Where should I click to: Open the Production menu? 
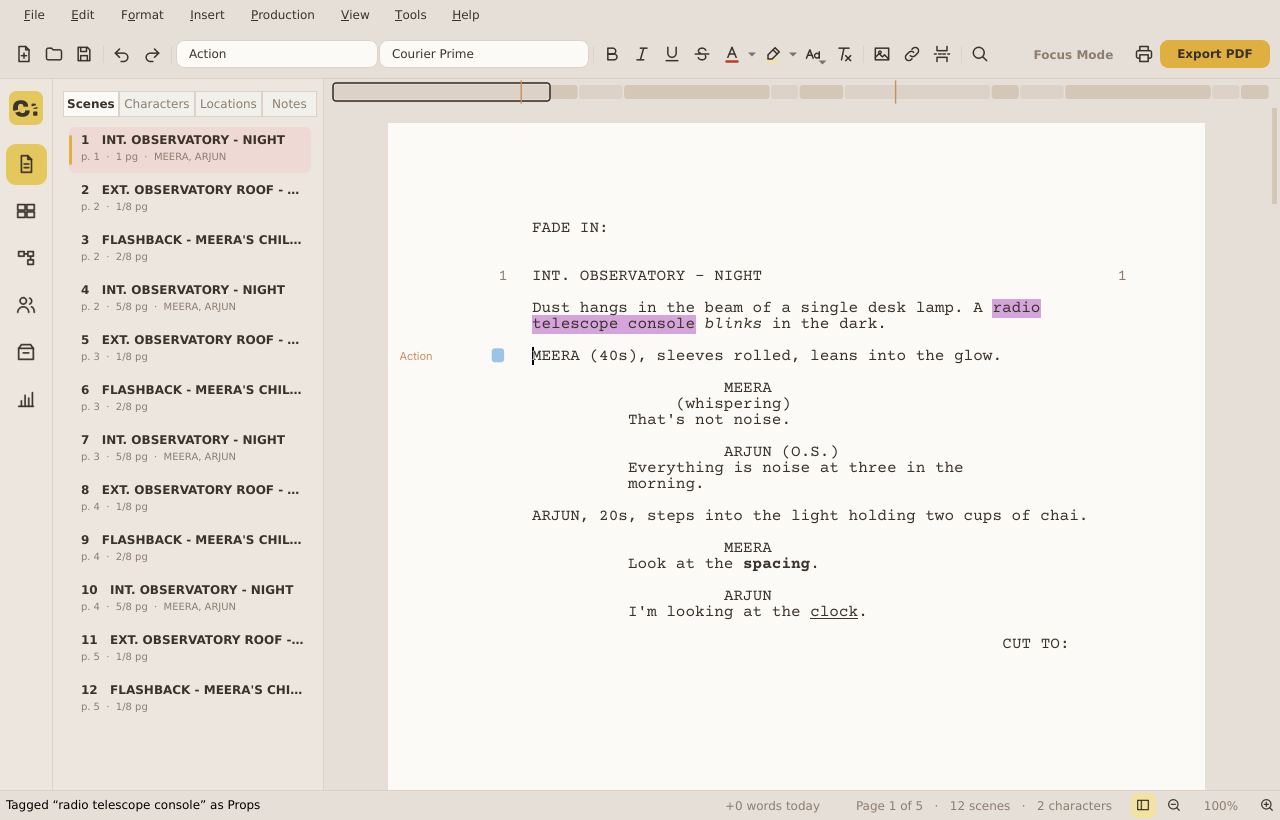click(x=282, y=15)
